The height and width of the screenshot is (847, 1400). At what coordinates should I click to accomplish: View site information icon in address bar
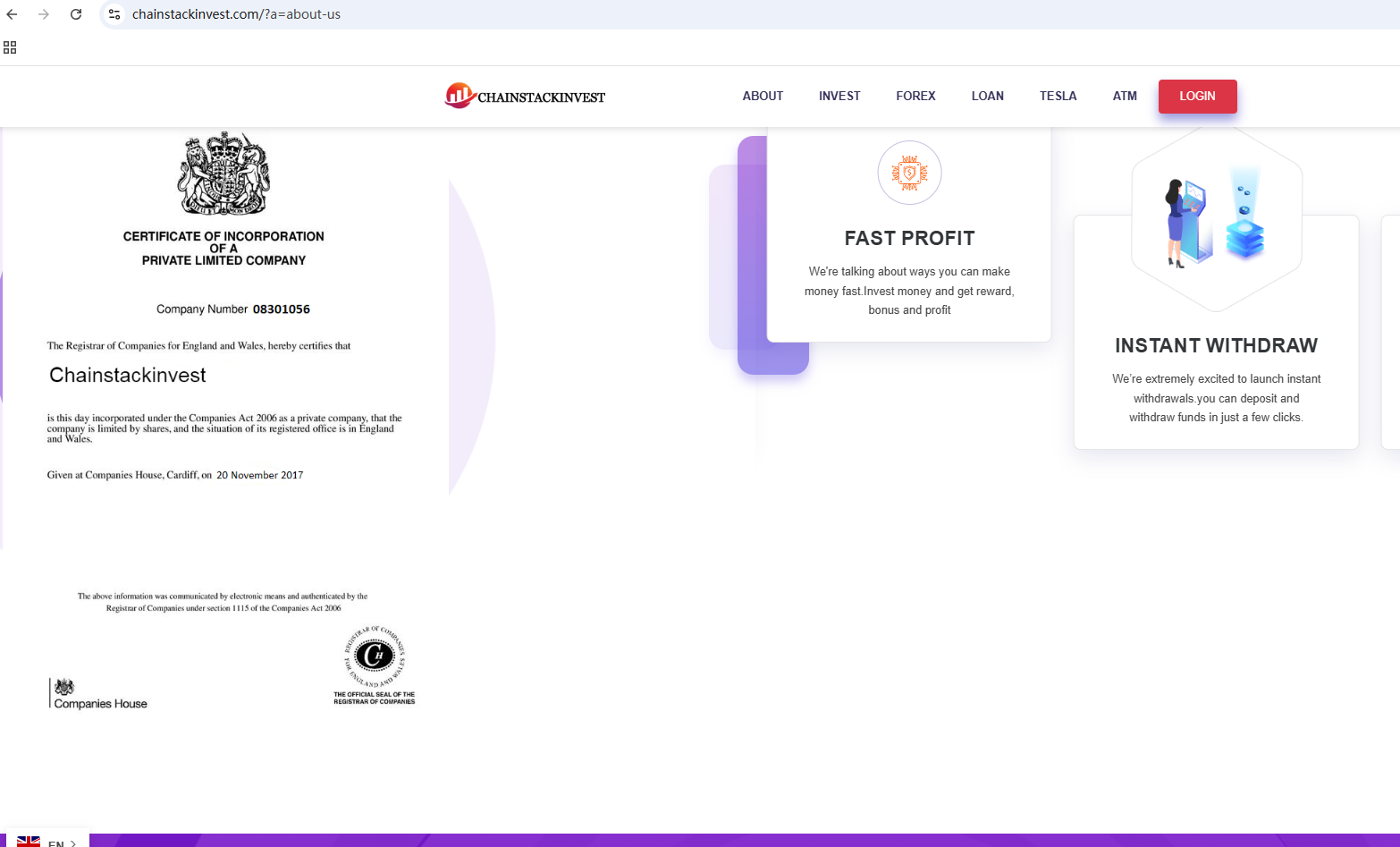point(114,14)
